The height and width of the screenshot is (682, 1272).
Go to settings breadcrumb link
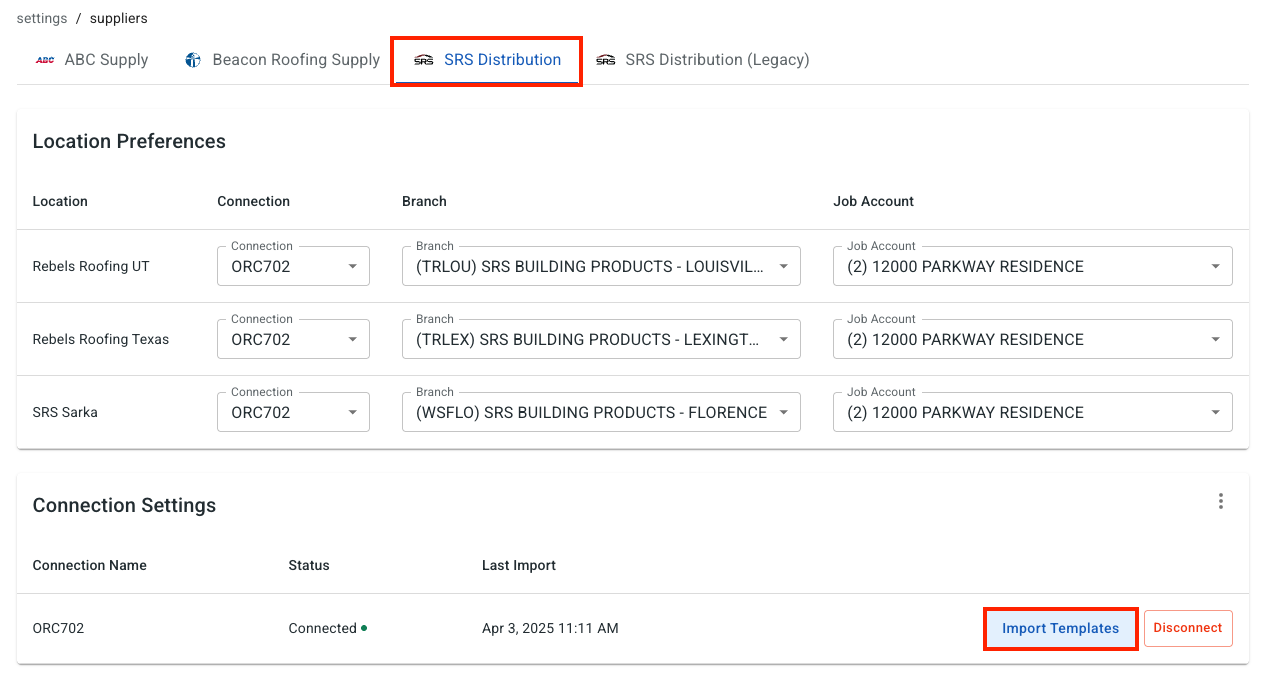pyautogui.click(x=42, y=18)
